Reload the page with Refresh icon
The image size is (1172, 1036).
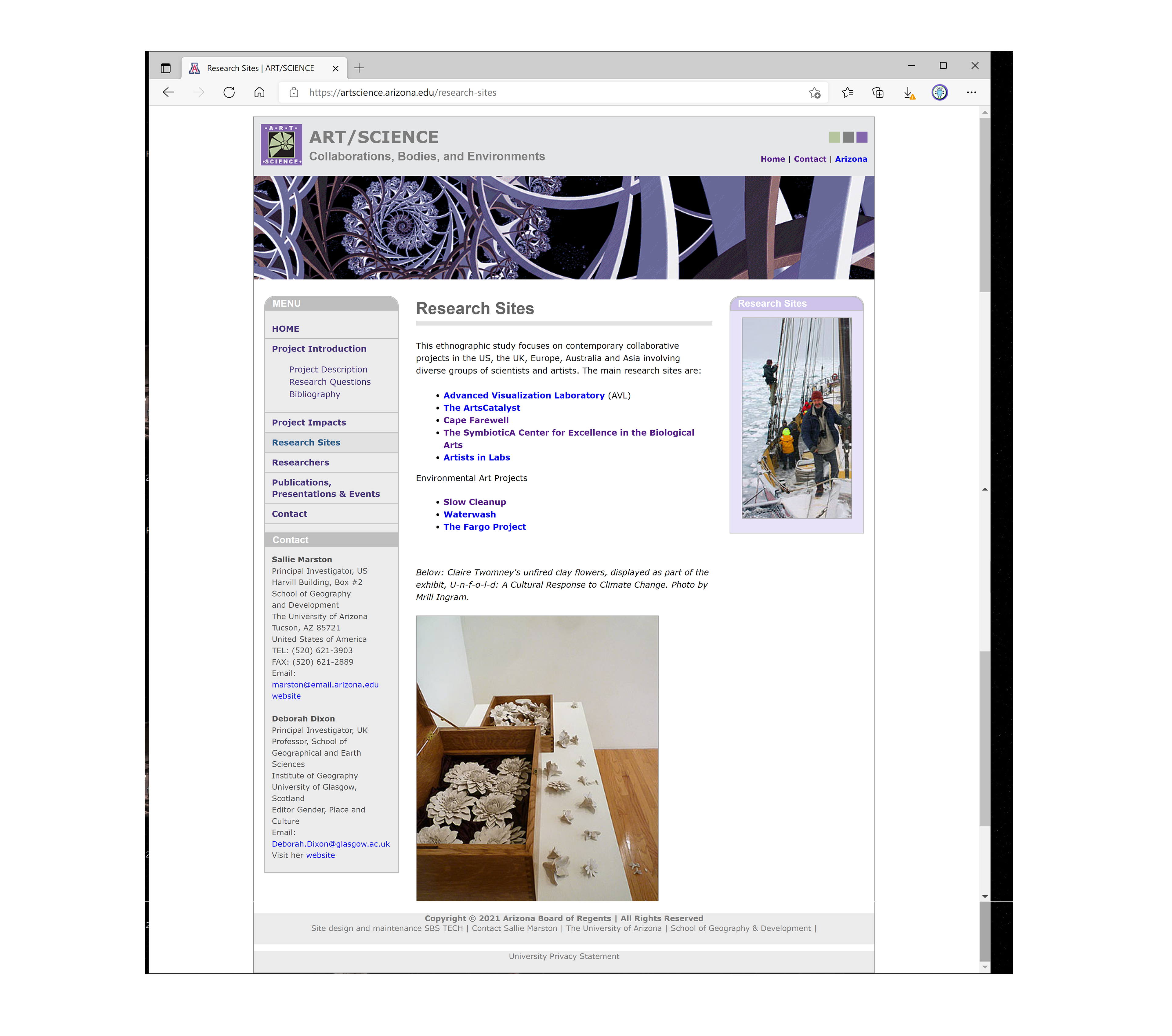(229, 92)
